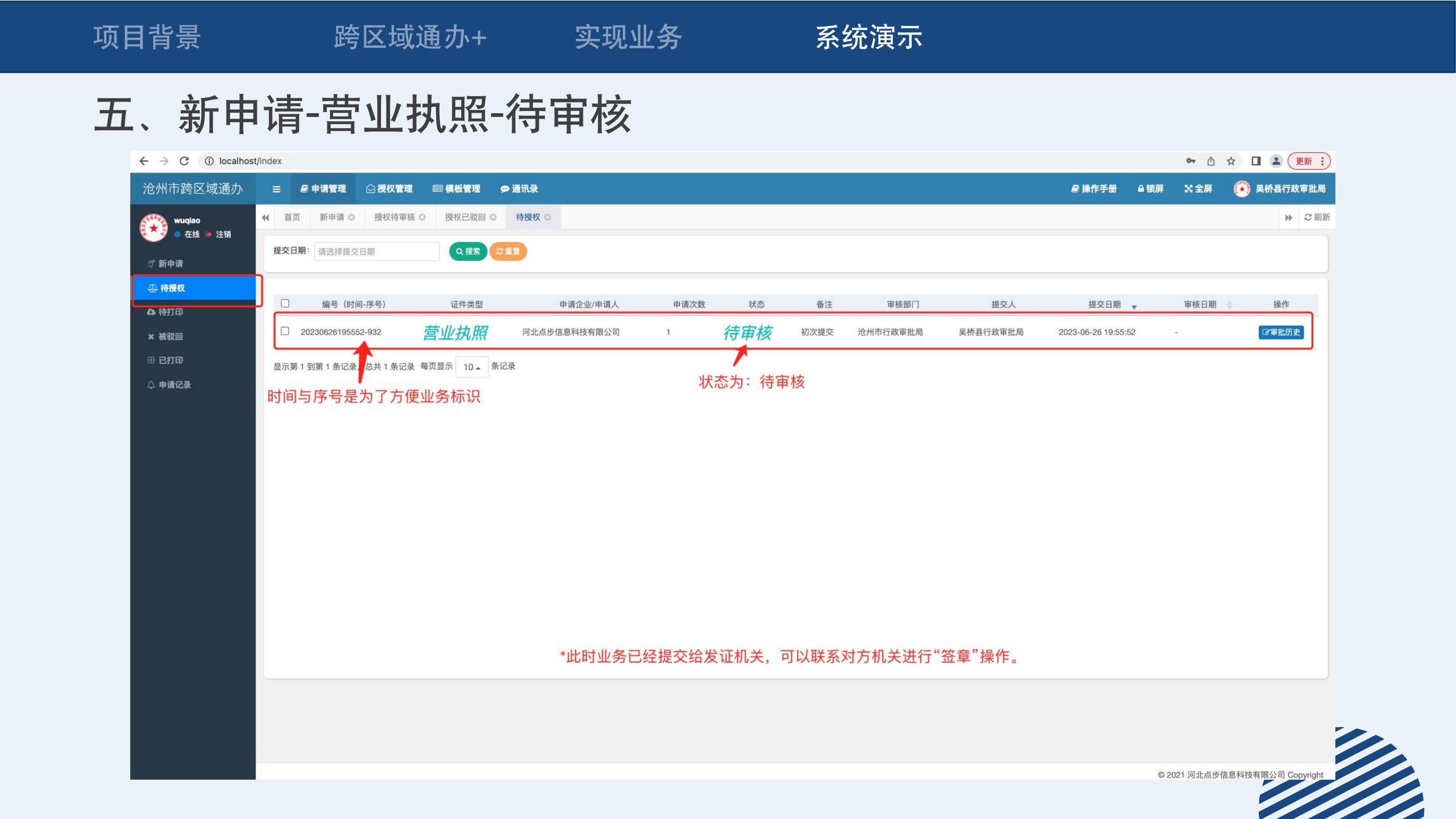Open the 授权管理 top menu
This screenshot has height=819, width=1456.
point(390,189)
